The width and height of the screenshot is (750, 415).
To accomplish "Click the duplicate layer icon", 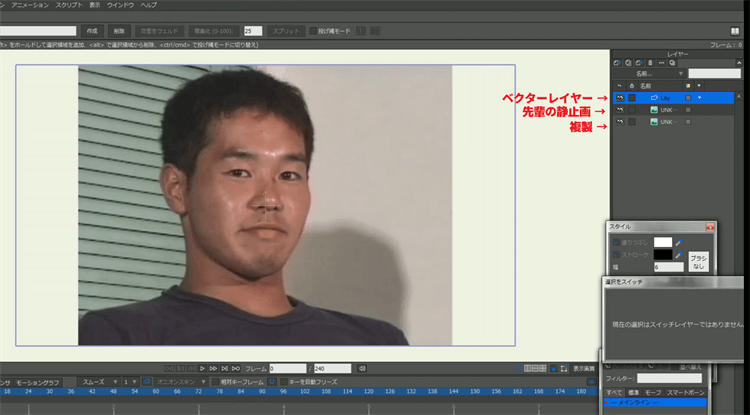I will coord(628,63).
